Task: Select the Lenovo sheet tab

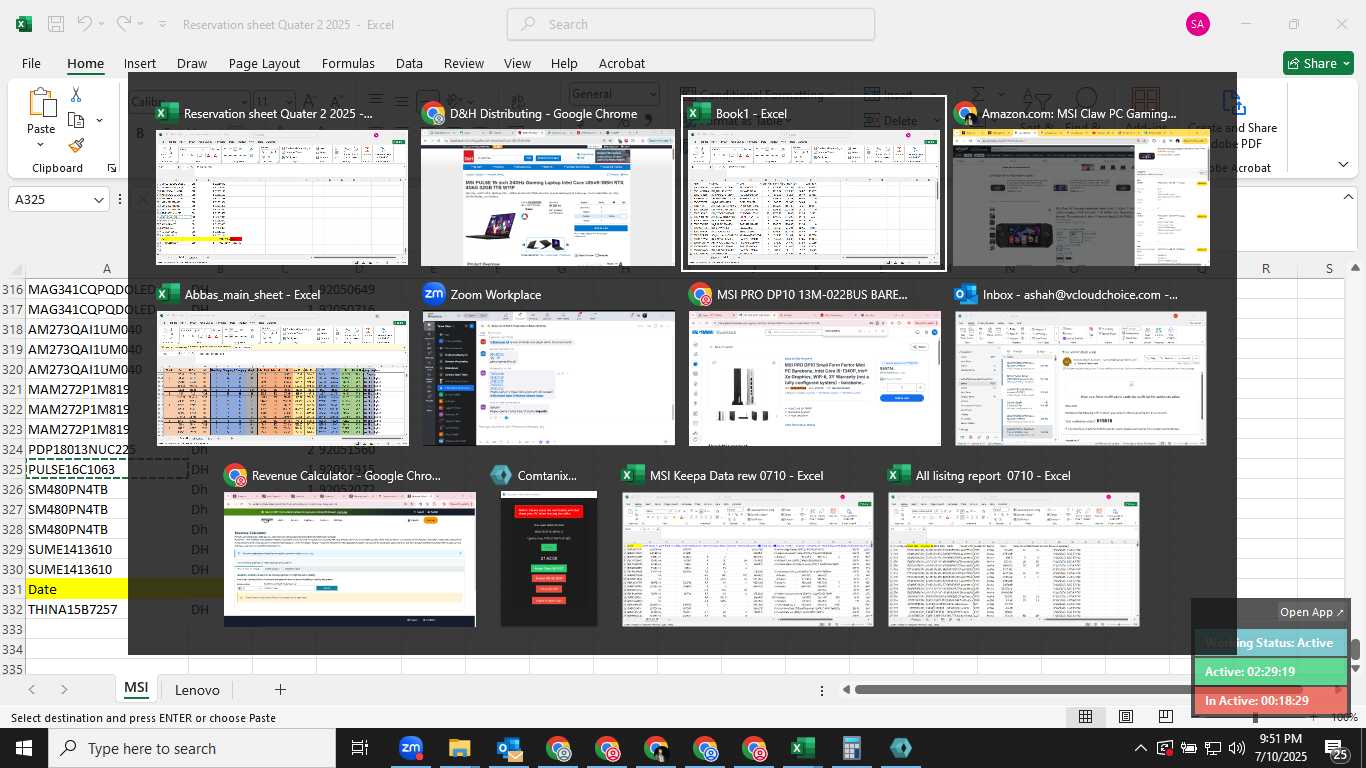Action: click(x=197, y=689)
